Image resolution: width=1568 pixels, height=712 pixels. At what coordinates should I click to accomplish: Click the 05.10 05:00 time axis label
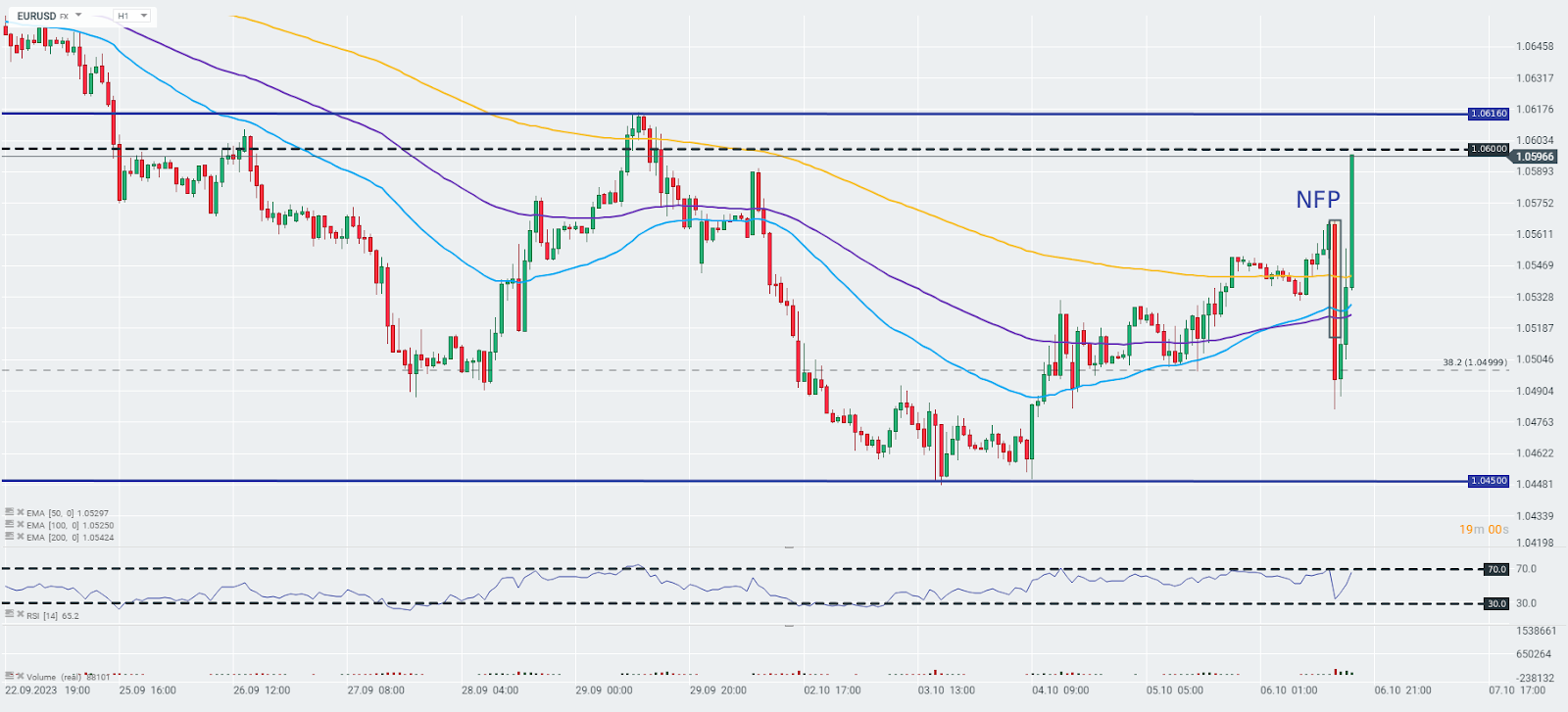point(1175,690)
